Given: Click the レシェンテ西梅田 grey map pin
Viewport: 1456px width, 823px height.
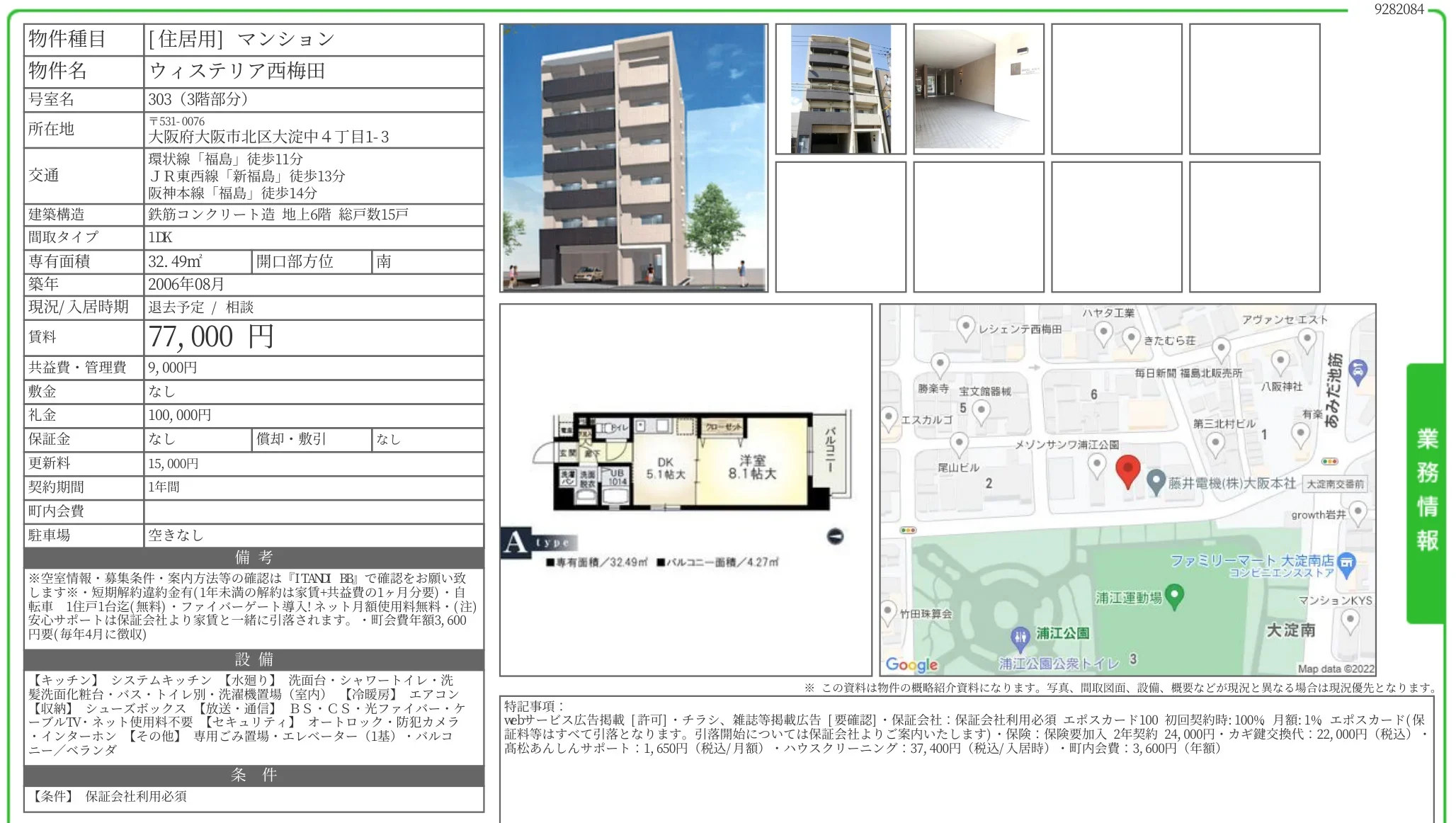Looking at the screenshot, I should 965,328.
